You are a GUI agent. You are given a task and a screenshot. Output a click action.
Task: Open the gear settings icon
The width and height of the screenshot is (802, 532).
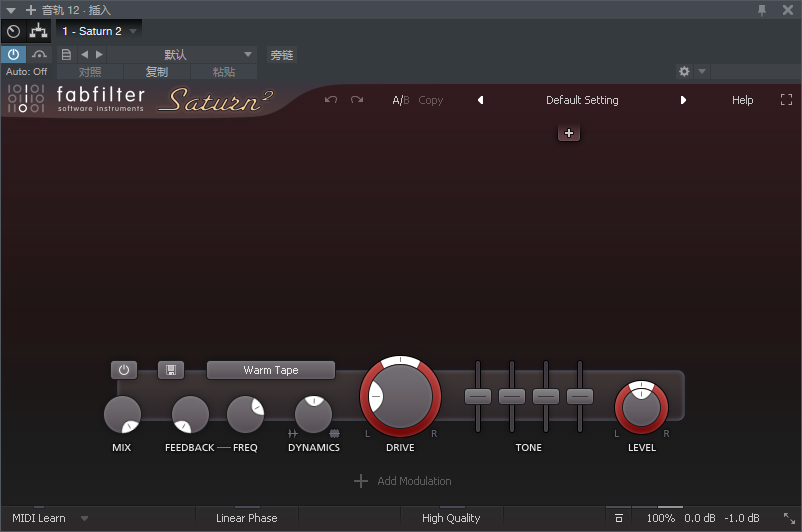[x=684, y=71]
